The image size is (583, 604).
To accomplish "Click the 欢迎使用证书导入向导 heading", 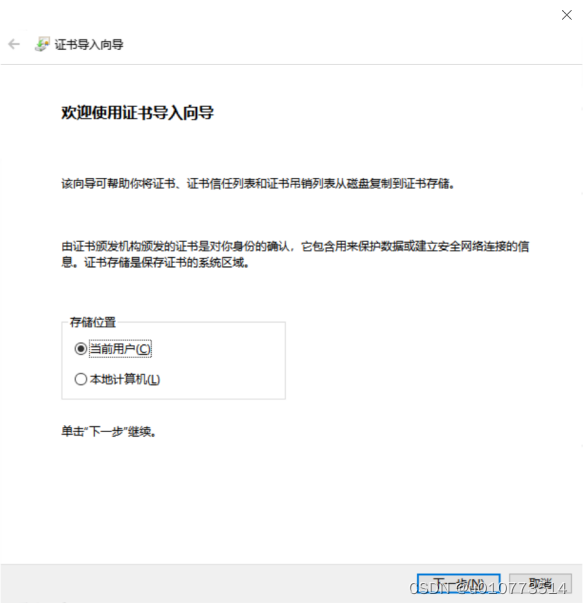I will pyautogui.click(x=138, y=113).
